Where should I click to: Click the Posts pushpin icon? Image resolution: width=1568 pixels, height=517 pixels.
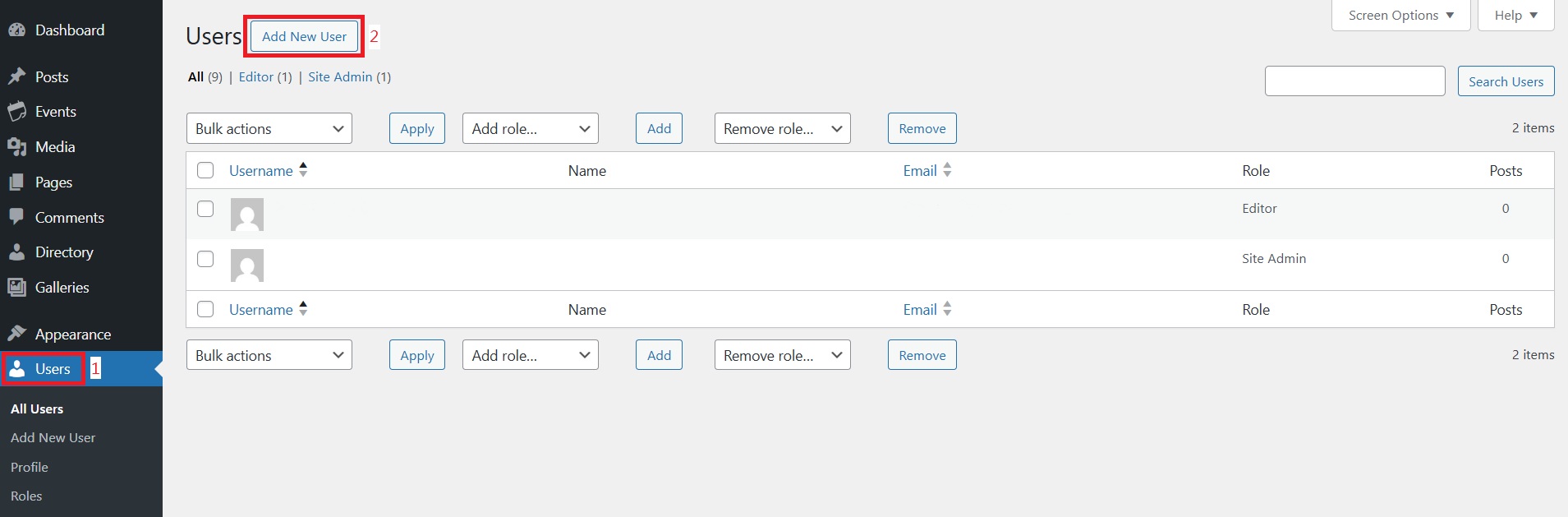click(x=16, y=77)
